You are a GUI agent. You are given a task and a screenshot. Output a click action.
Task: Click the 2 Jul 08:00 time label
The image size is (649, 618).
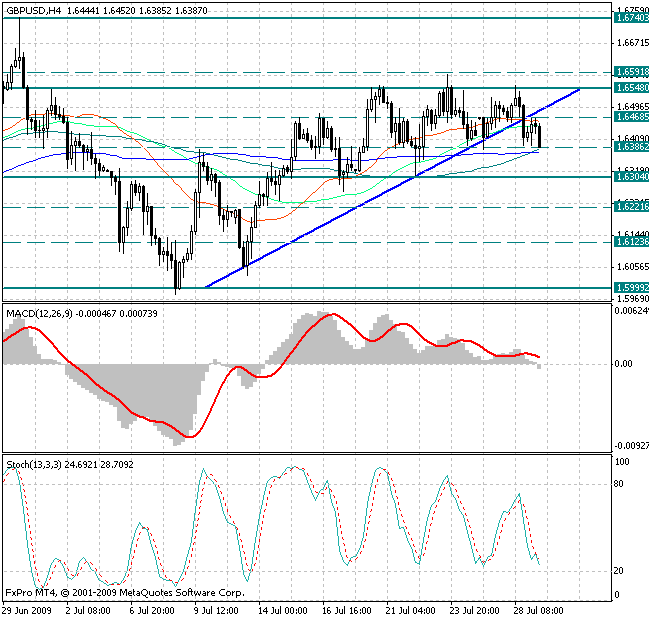pyautogui.click(x=88, y=611)
